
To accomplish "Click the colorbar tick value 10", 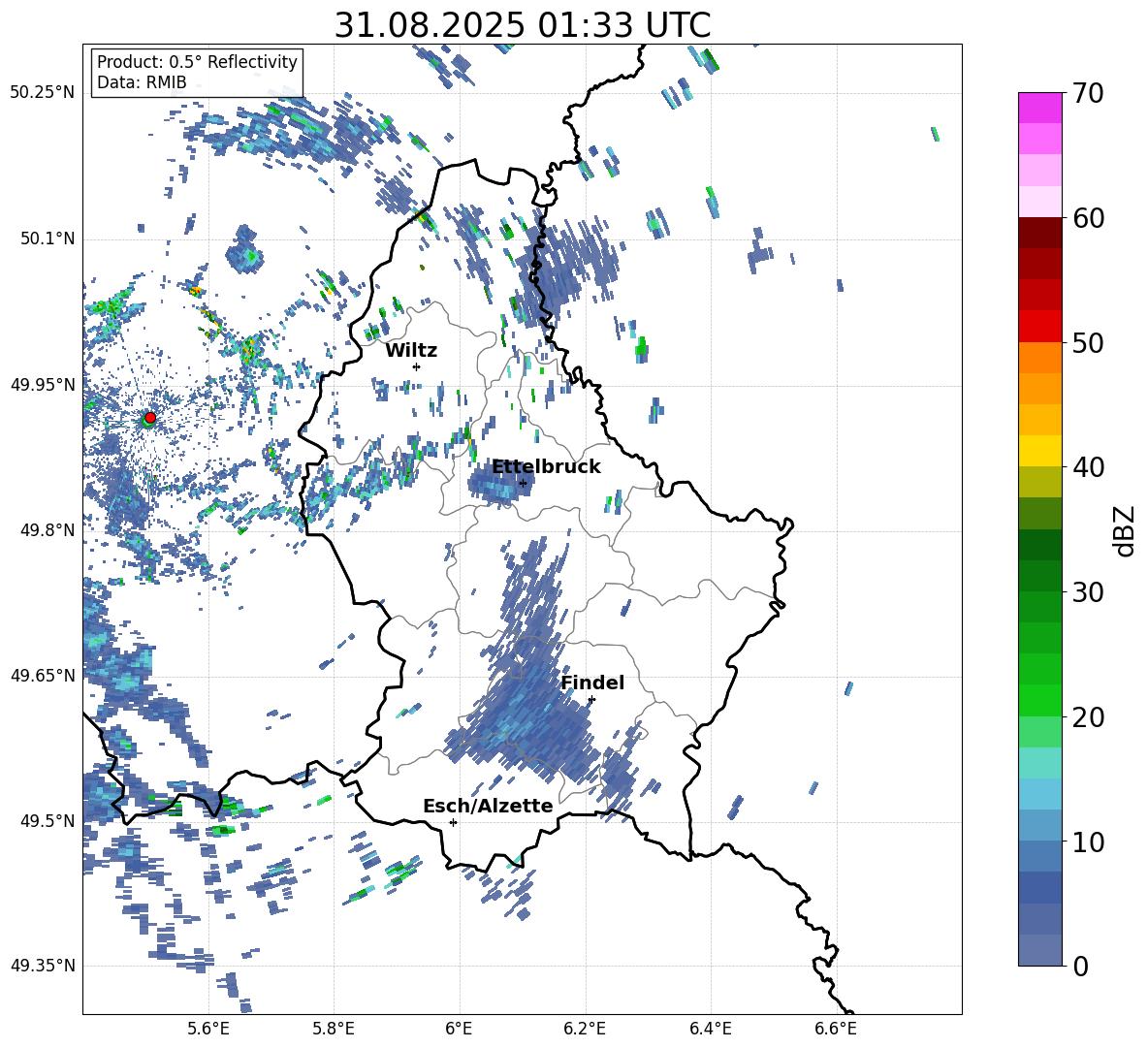I will [1087, 842].
